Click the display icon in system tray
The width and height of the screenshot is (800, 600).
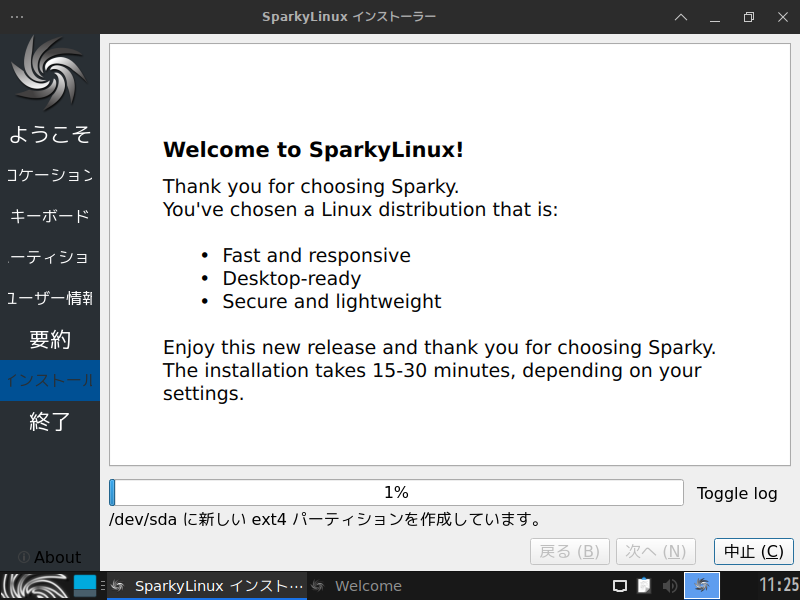click(619, 586)
